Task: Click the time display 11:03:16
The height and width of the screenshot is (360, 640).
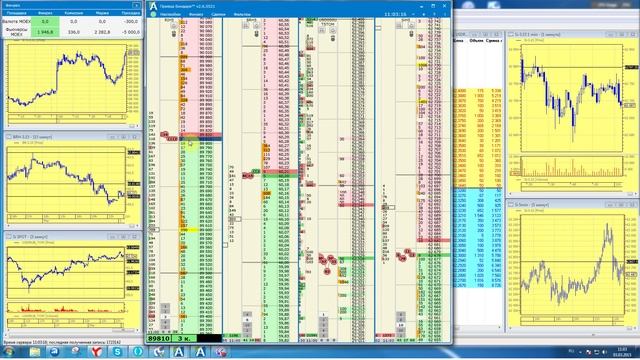Action: tap(395, 14)
